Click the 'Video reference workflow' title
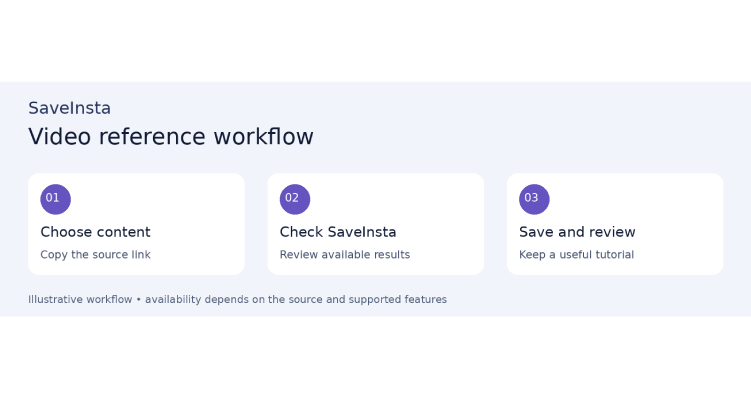The image size is (751, 420). click(x=171, y=137)
